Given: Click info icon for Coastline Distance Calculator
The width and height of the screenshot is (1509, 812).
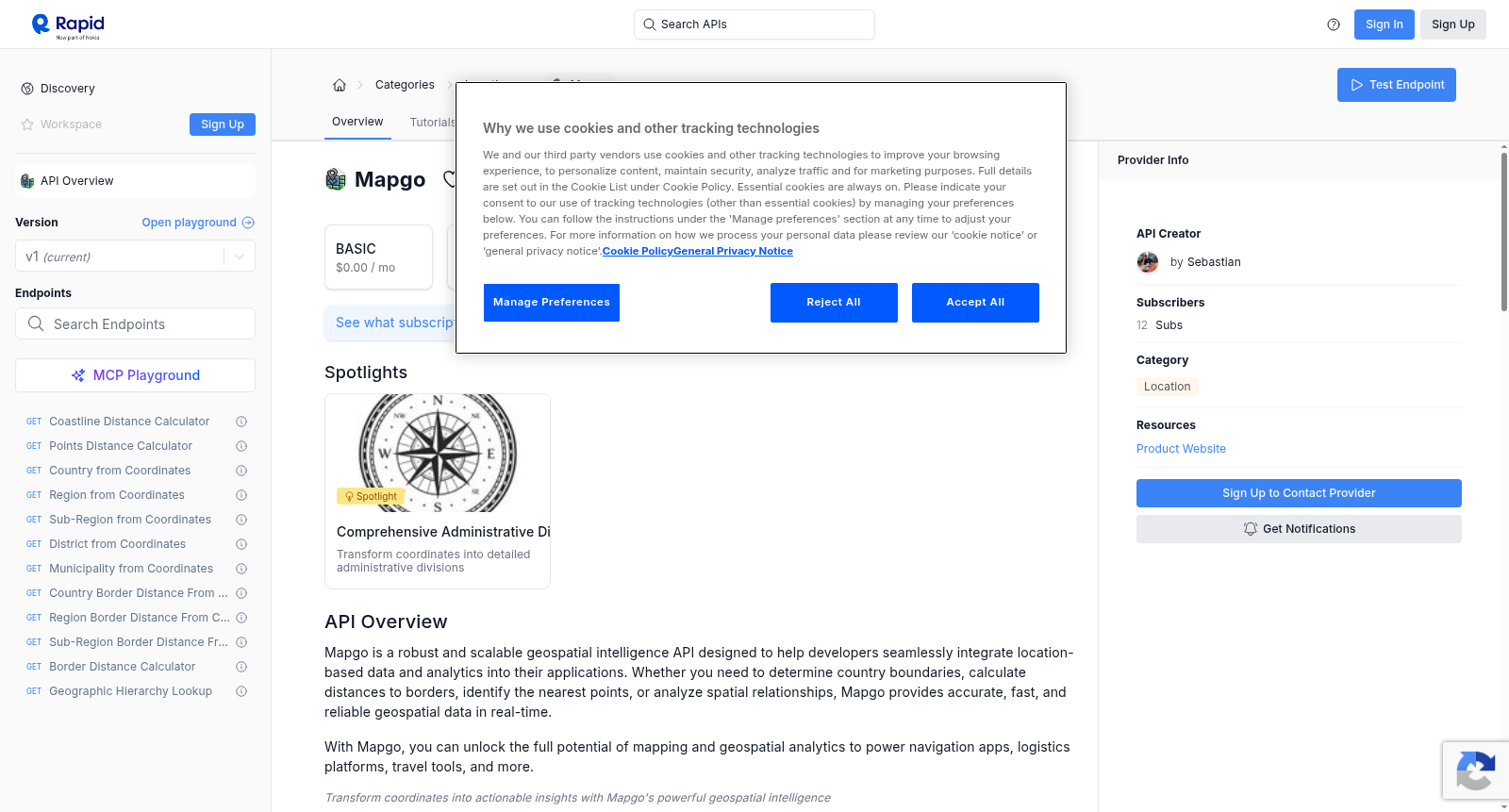Looking at the screenshot, I should point(241,422).
